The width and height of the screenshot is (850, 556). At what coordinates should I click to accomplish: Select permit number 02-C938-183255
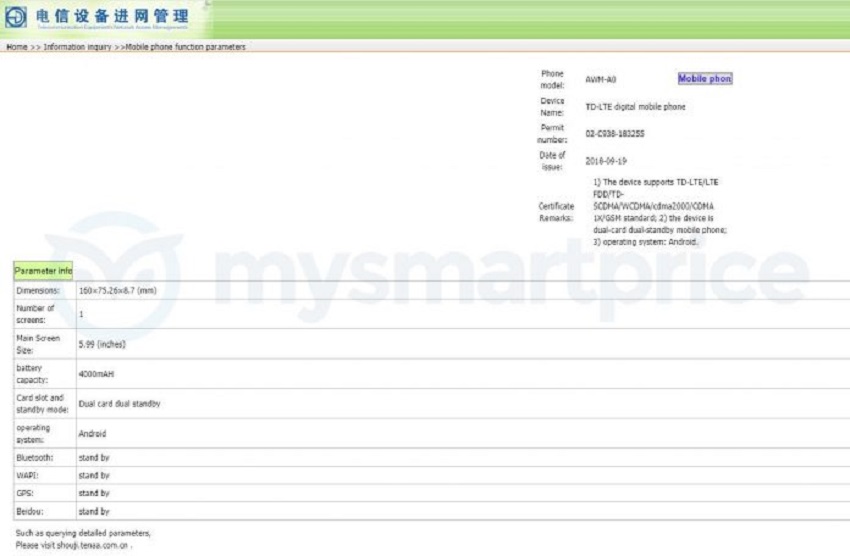(x=615, y=134)
